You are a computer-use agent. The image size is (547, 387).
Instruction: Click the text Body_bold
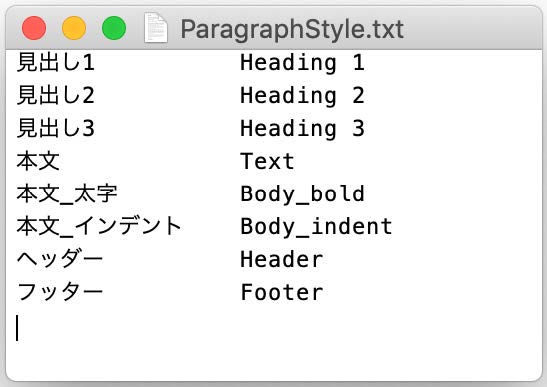point(302,194)
